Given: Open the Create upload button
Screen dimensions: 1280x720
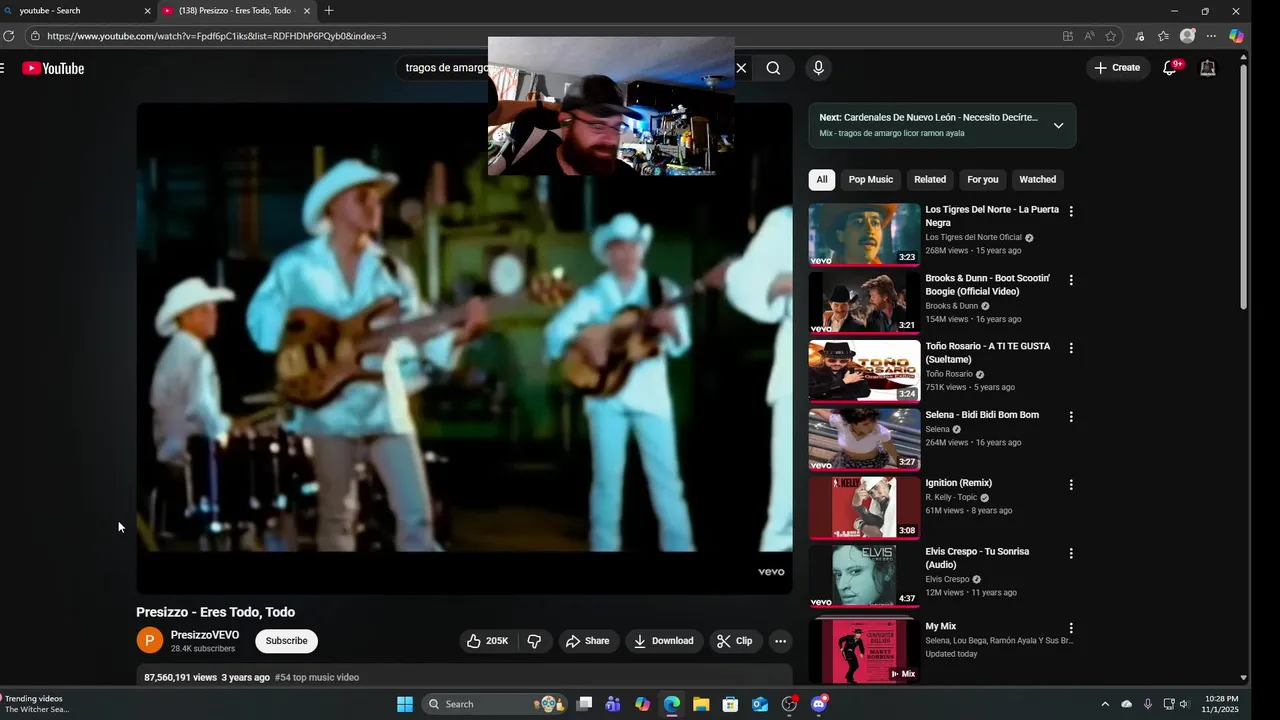Looking at the screenshot, I should 1116,68.
